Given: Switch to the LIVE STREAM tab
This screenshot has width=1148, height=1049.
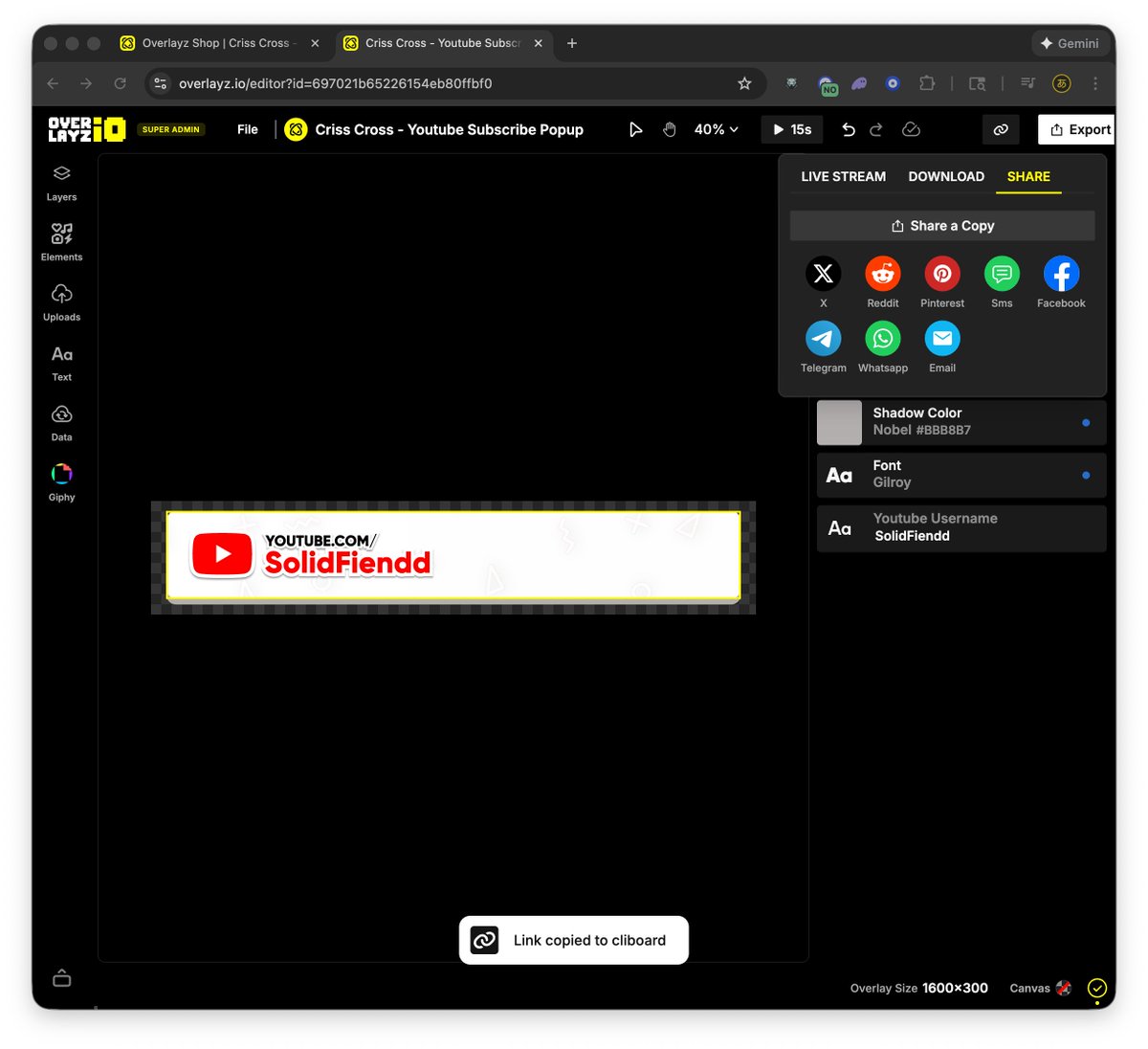Looking at the screenshot, I should (x=843, y=176).
